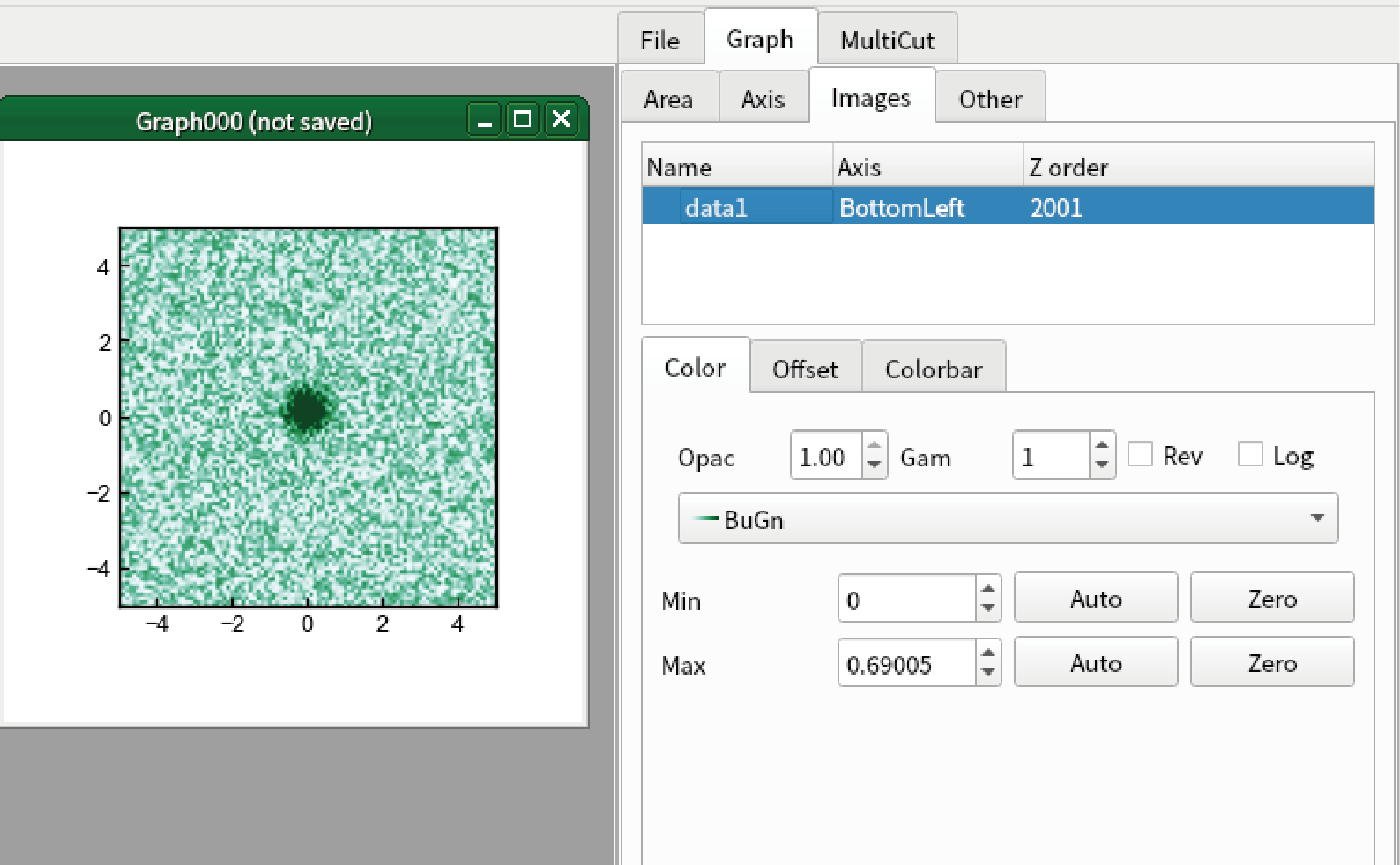
Task: Enable the Rev checkbox
Action: (1140, 454)
